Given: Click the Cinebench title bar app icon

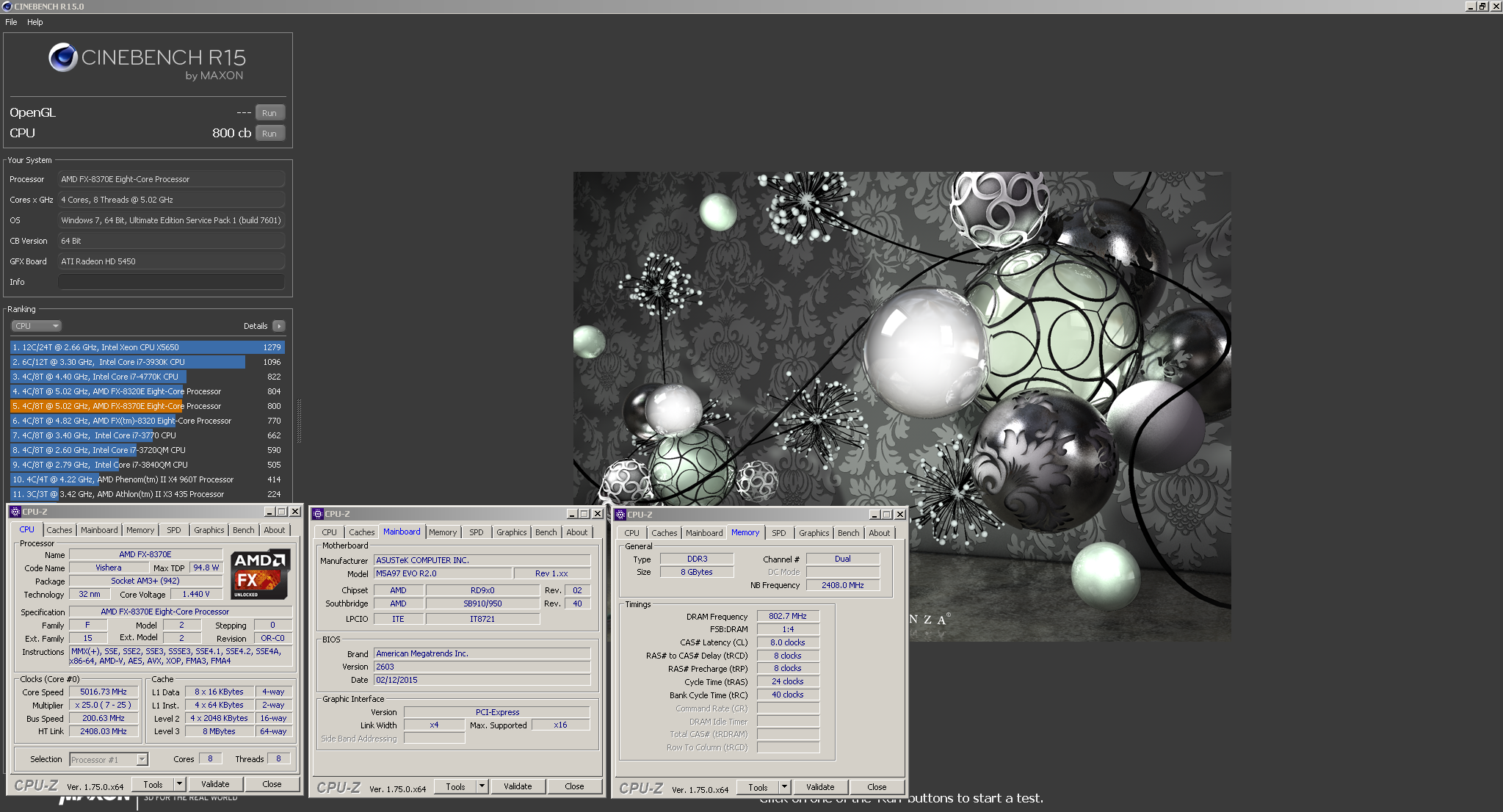Looking at the screenshot, I should 7,6.
